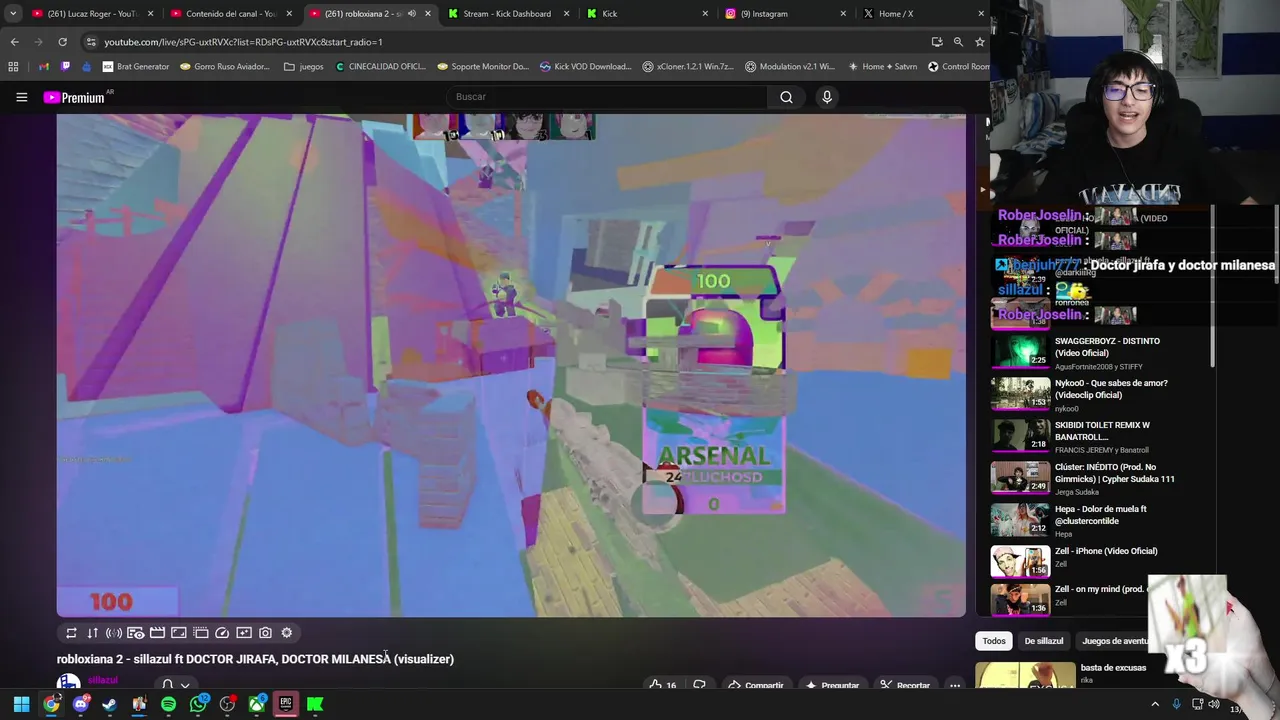Switch to the Lucaz Roger YouTube tab
Screen dimensions: 1280x720
[x=91, y=14]
